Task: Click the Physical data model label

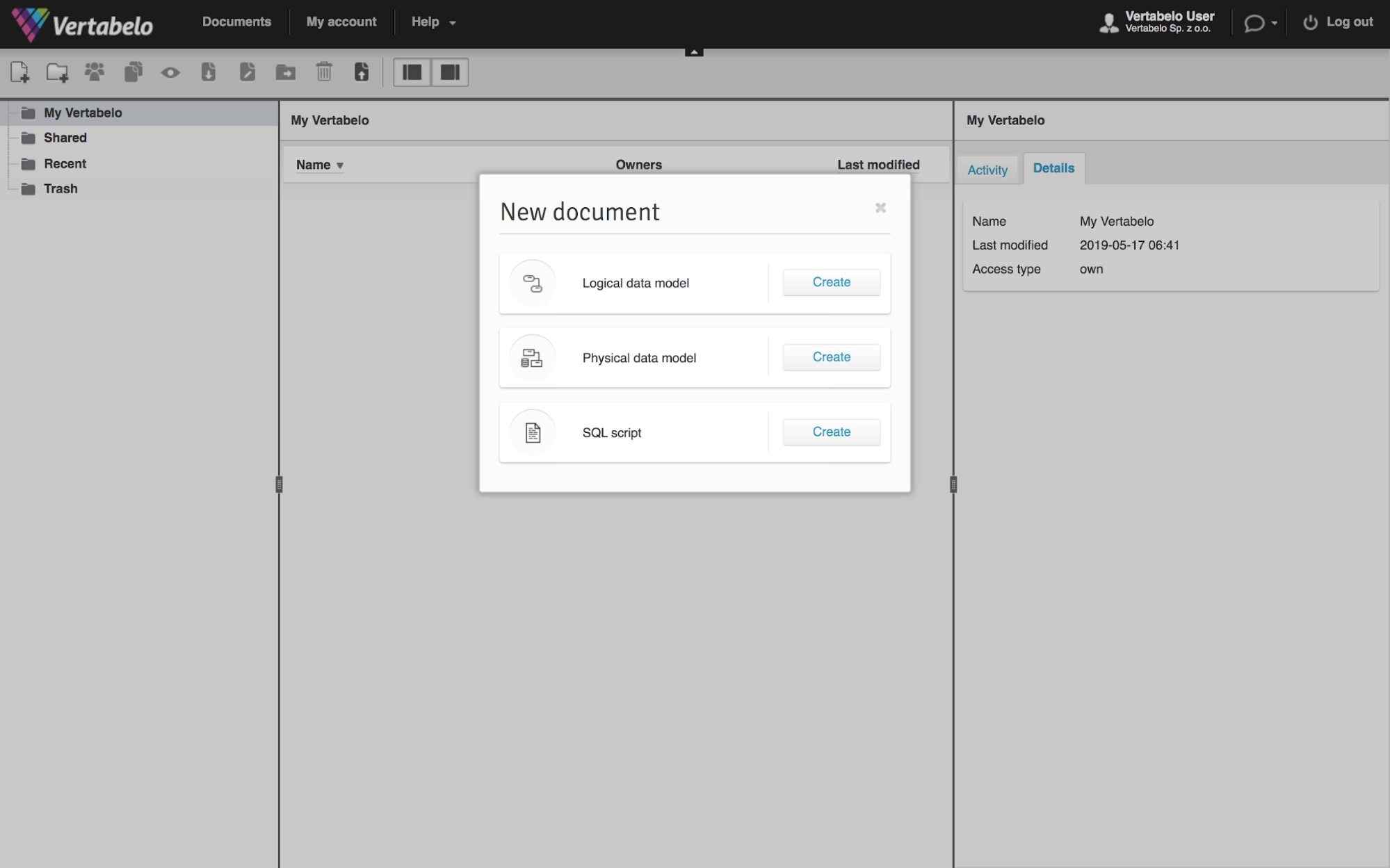Action: 639,358
